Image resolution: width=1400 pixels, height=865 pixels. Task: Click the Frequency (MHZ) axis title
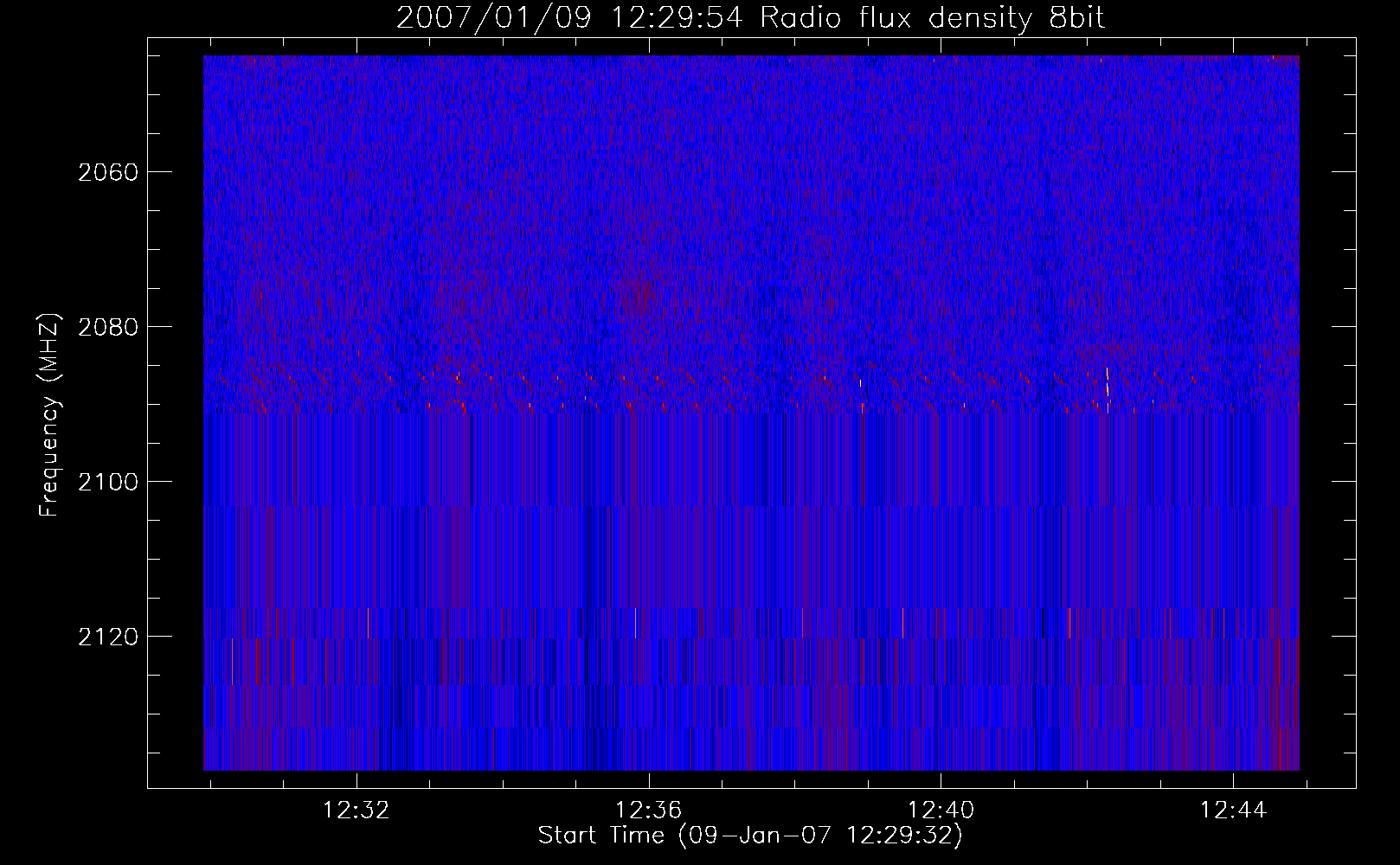(x=49, y=415)
